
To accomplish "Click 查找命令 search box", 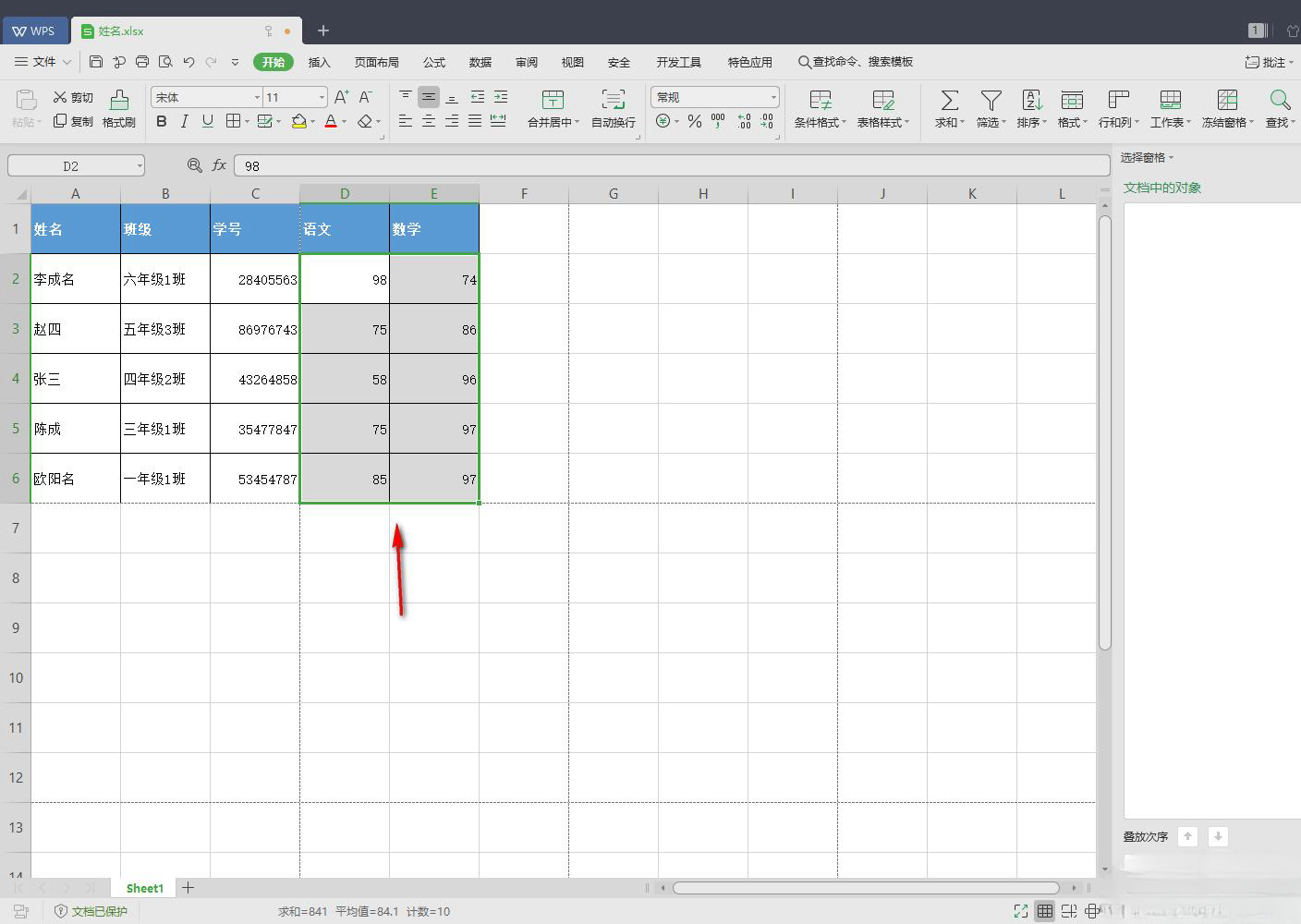I will pos(856,62).
